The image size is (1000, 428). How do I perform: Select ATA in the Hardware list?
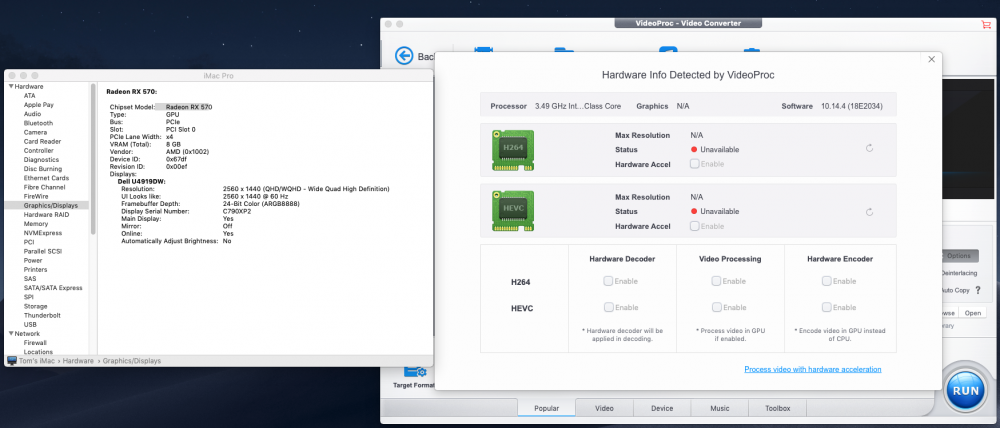pyautogui.click(x=29, y=96)
